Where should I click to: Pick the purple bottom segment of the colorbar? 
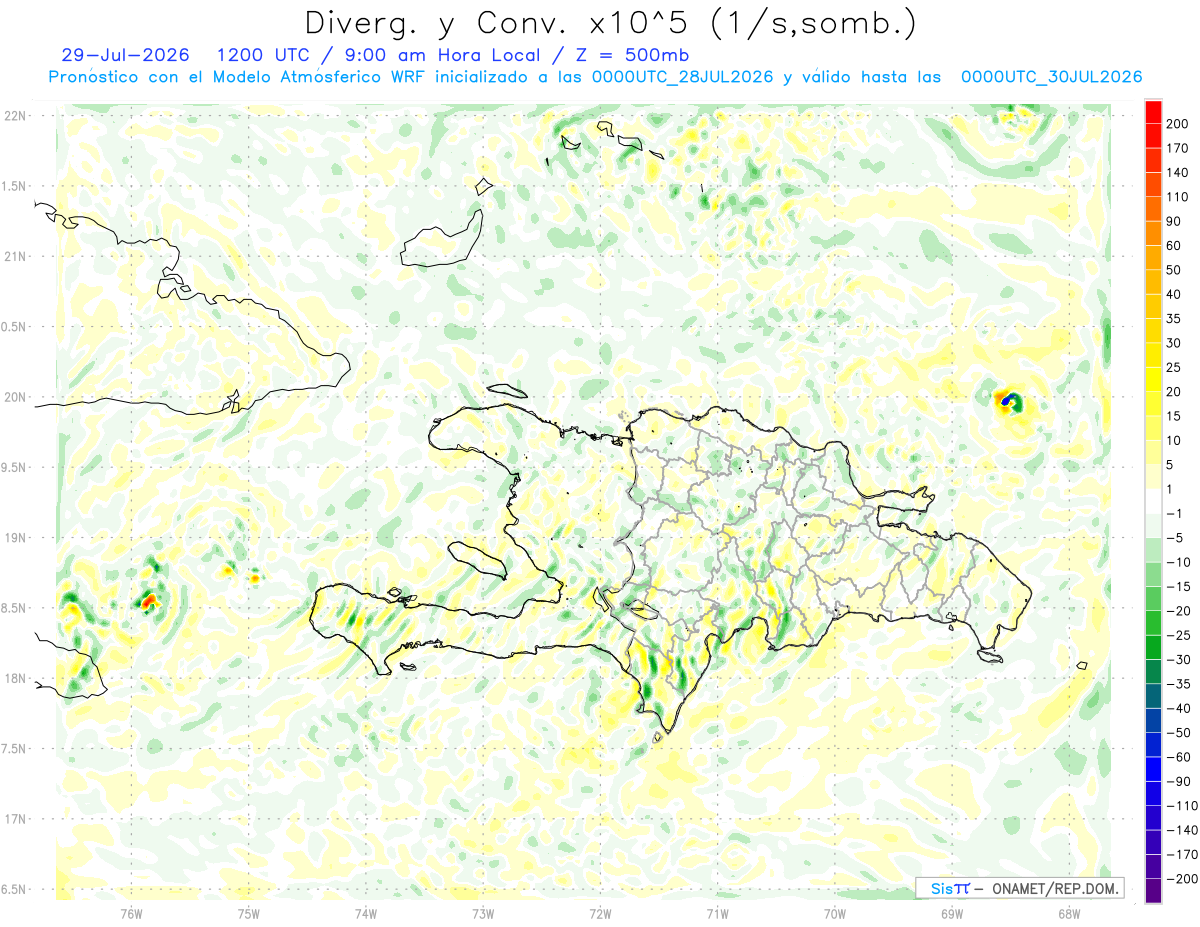[x=1153, y=892]
